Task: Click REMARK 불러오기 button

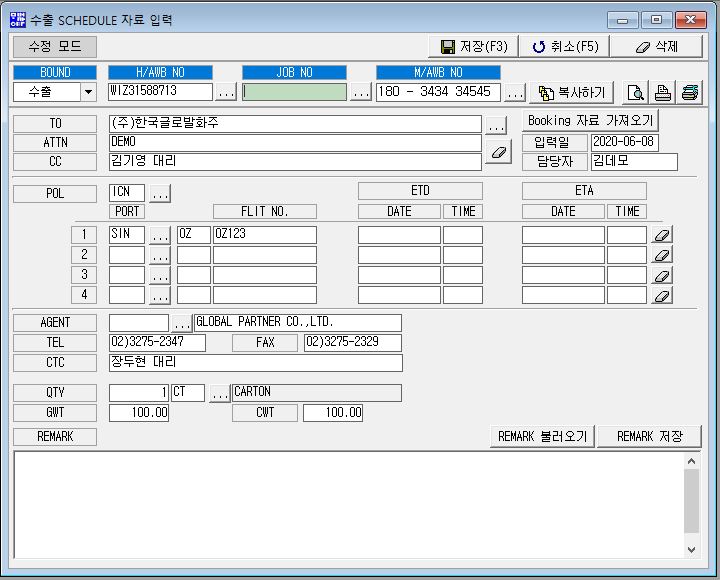Action: click(x=542, y=436)
